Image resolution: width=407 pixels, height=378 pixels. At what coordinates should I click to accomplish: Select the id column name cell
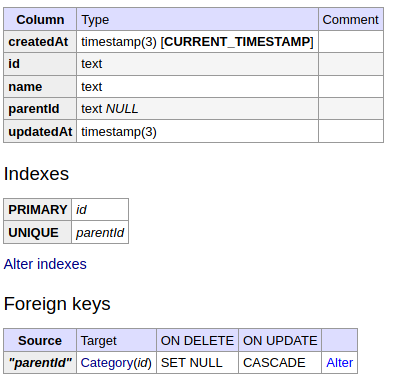click(x=40, y=64)
